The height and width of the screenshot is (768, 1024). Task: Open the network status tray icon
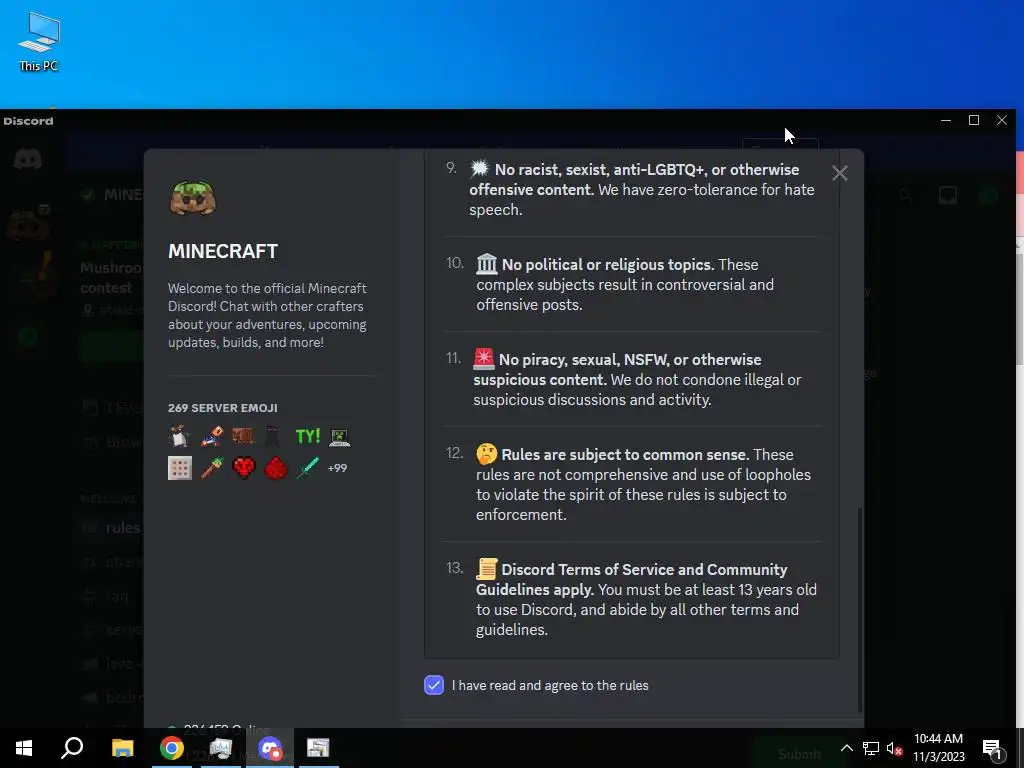point(871,748)
